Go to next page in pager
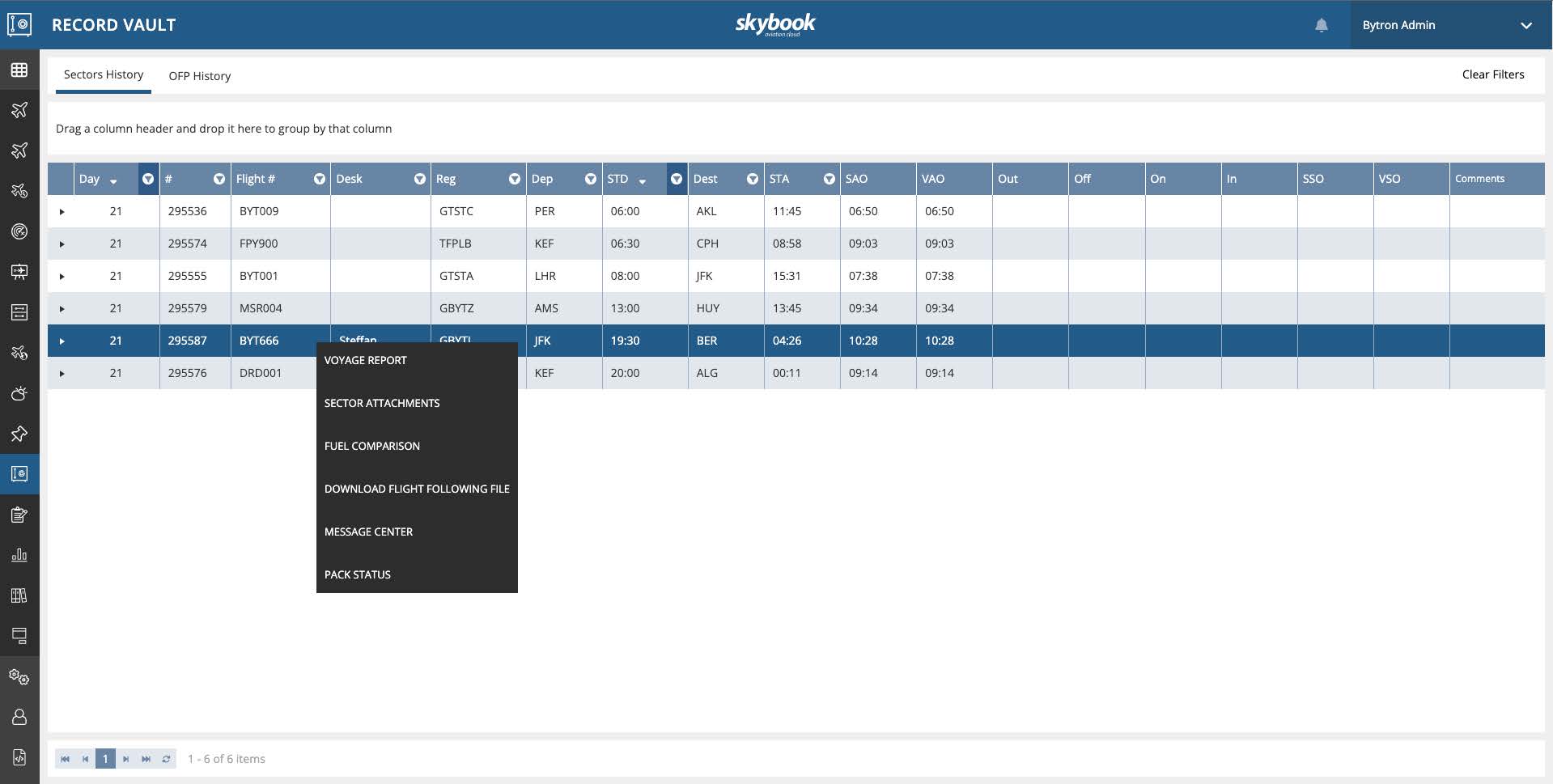The width and height of the screenshot is (1553, 784). 125,759
